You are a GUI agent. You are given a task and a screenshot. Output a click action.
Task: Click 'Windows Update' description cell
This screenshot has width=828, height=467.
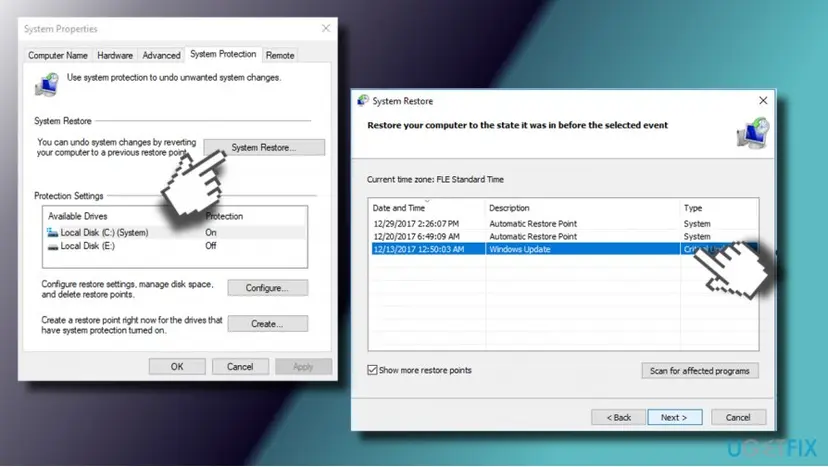pyautogui.click(x=520, y=249)
